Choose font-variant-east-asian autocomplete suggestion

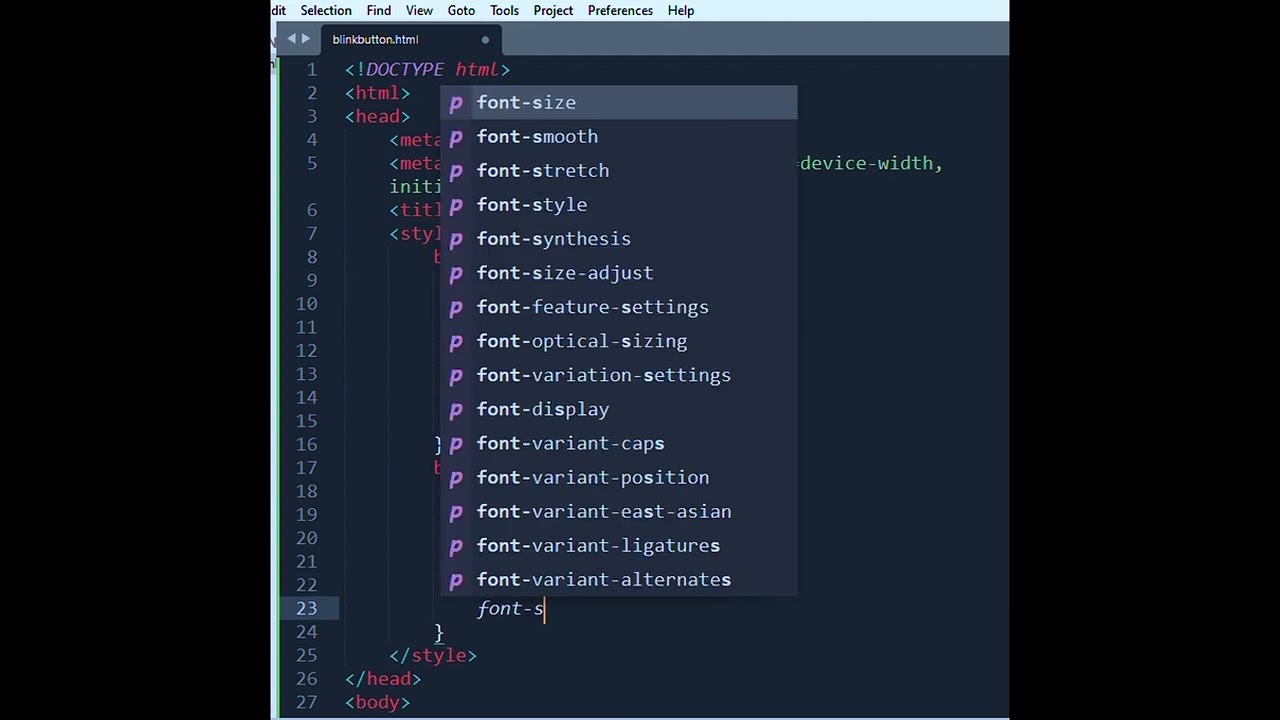(x=619, y=511)
